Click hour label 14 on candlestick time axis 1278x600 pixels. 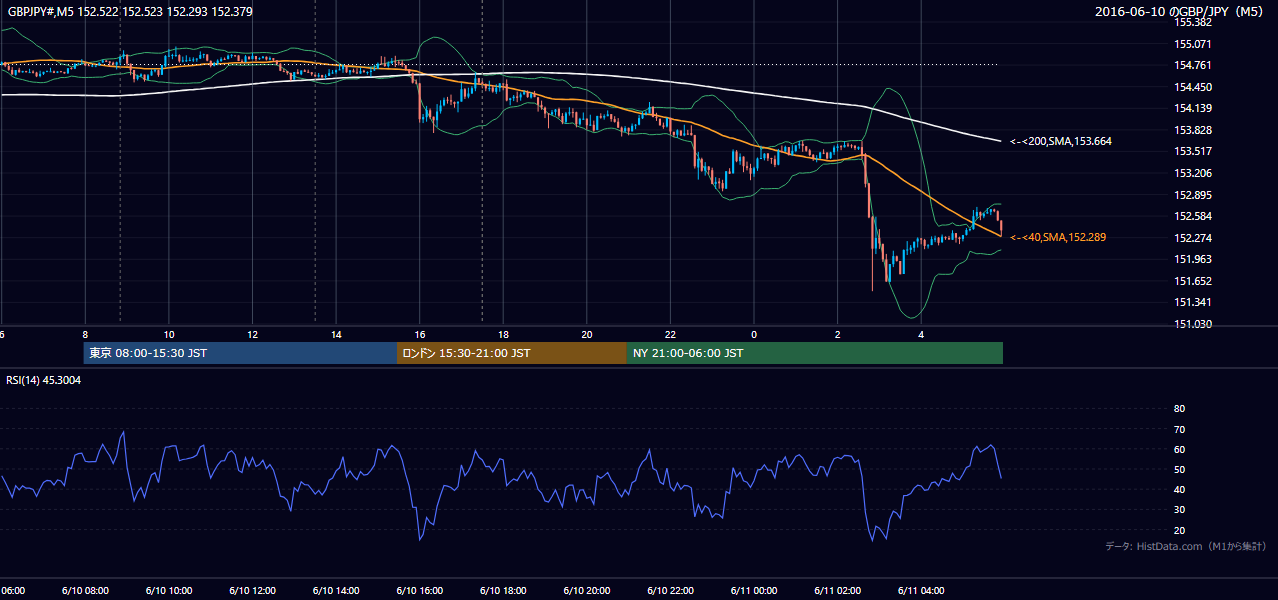point(336,334)
